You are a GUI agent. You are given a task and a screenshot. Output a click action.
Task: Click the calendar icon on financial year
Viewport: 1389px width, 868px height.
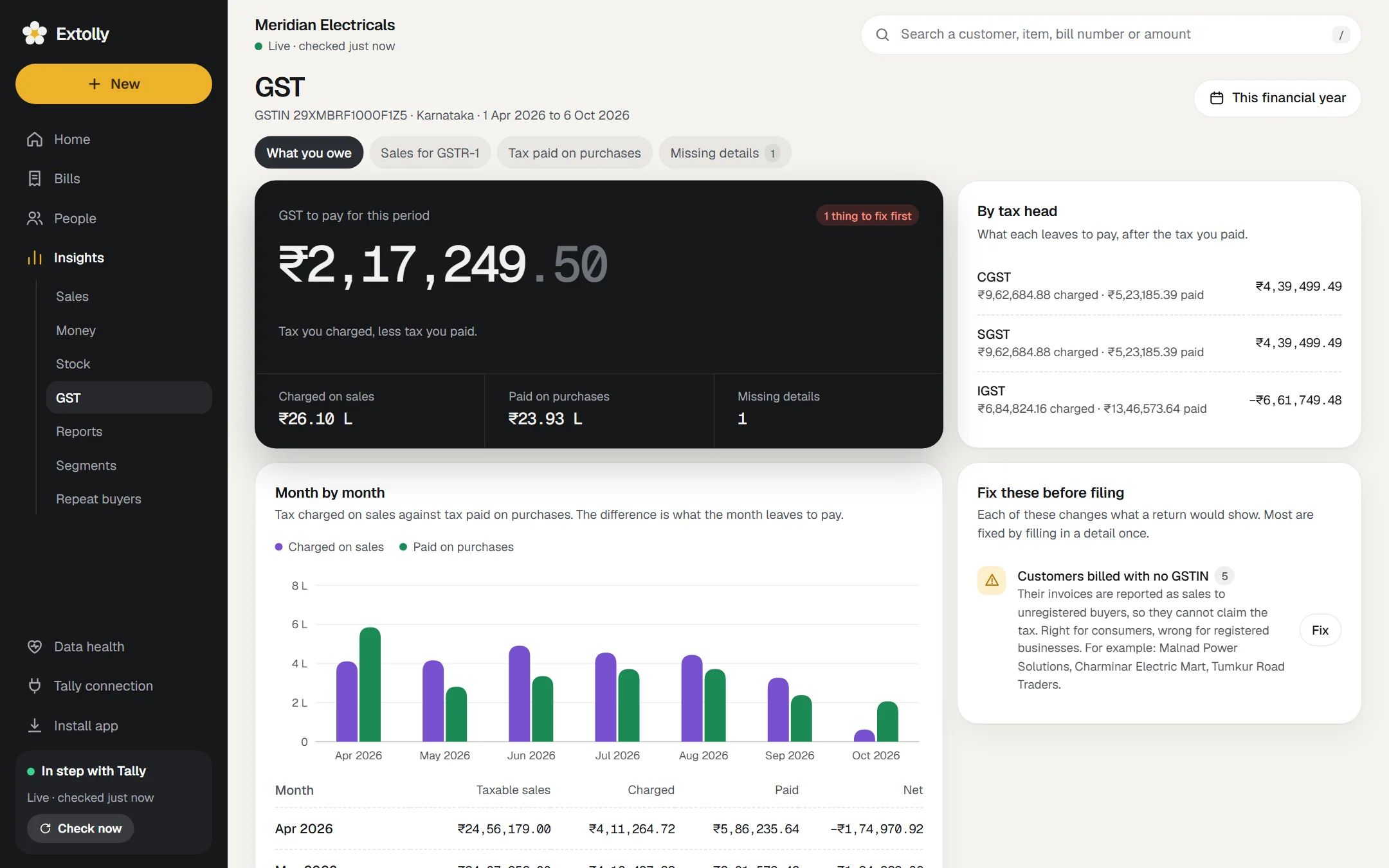1217,98
